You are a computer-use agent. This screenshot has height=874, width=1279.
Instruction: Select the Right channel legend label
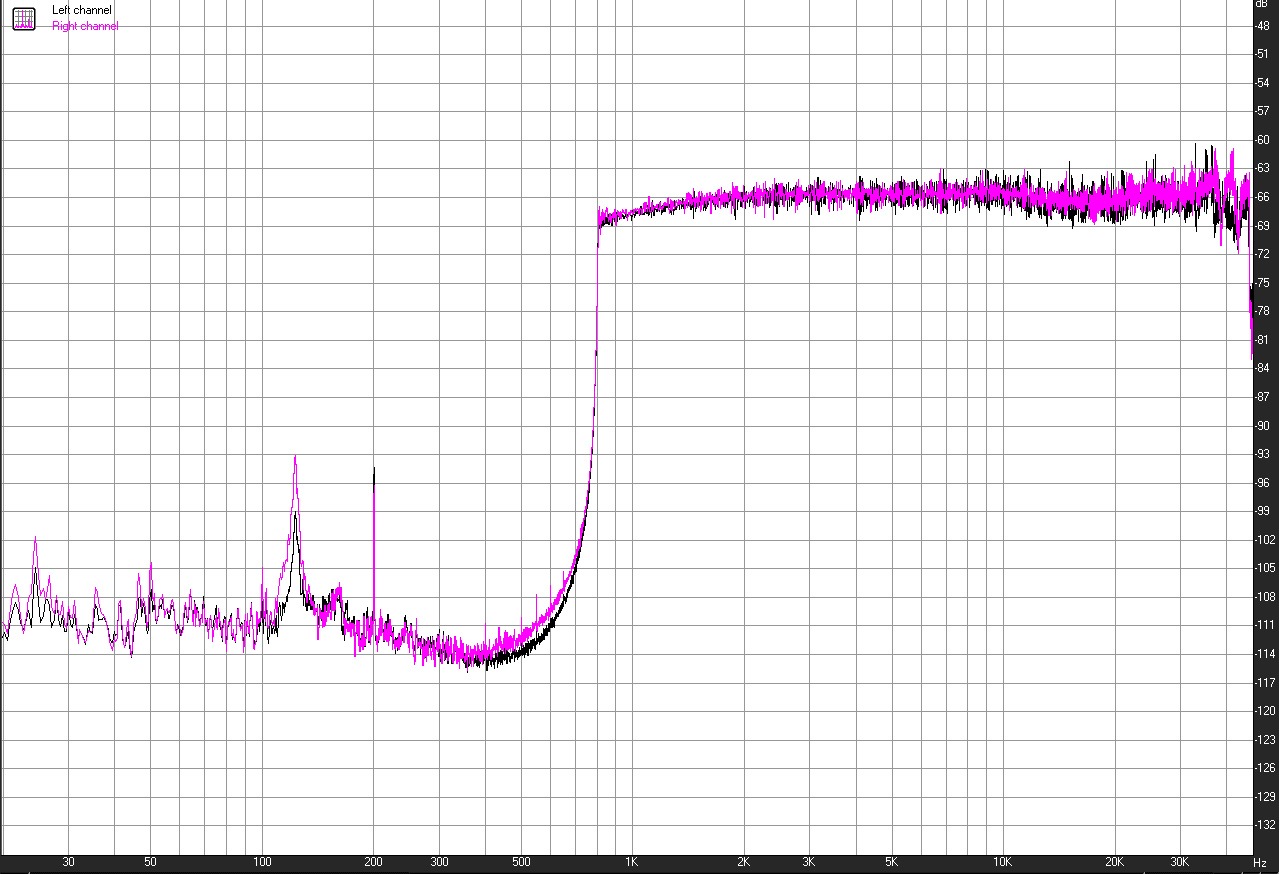[x=85, y=26]
